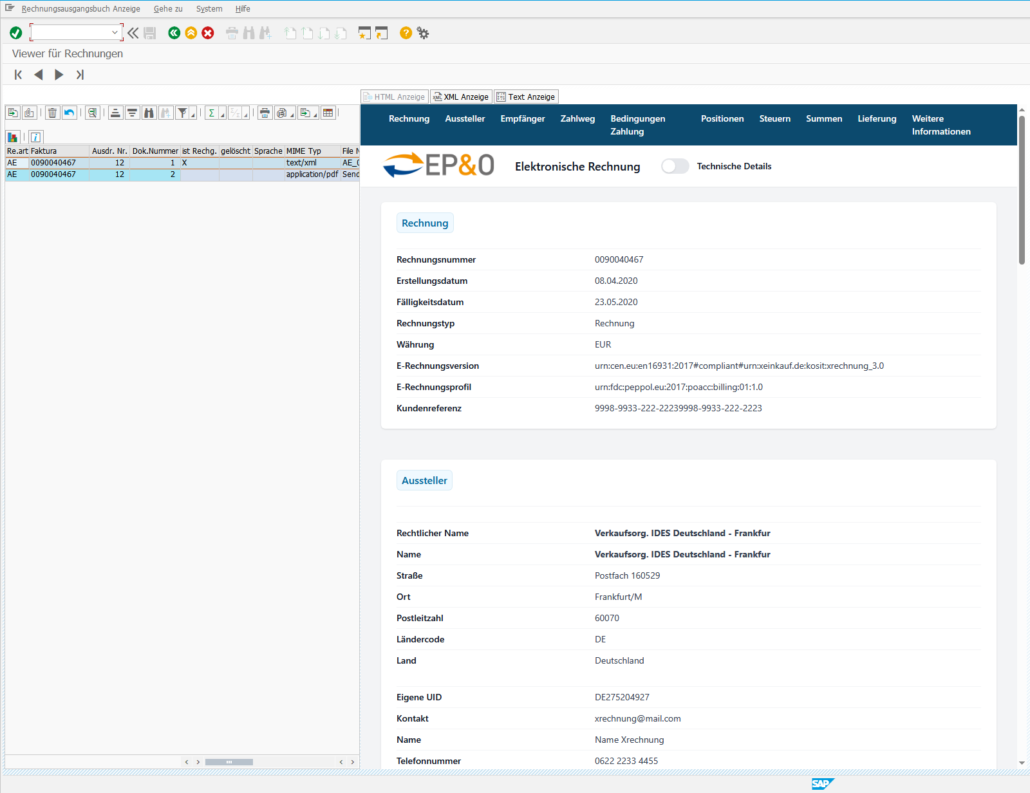
Task: Click the green Enter checkmark icon
Action: click(x=16, y=33)
